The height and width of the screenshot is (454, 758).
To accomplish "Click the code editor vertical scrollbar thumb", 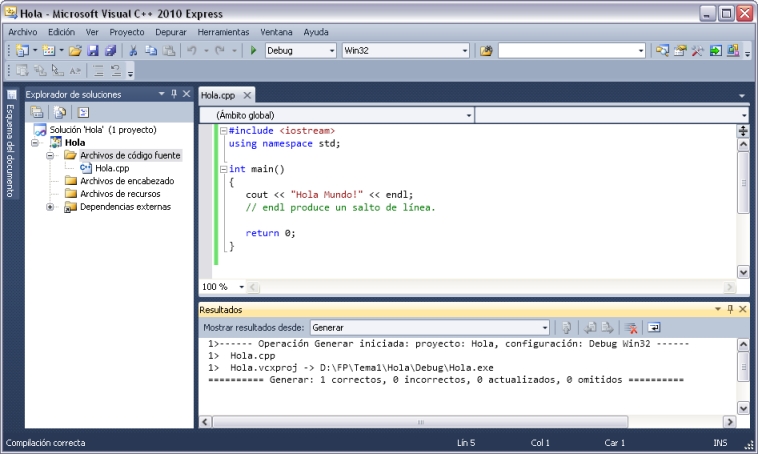I will [x=743, y=182].
